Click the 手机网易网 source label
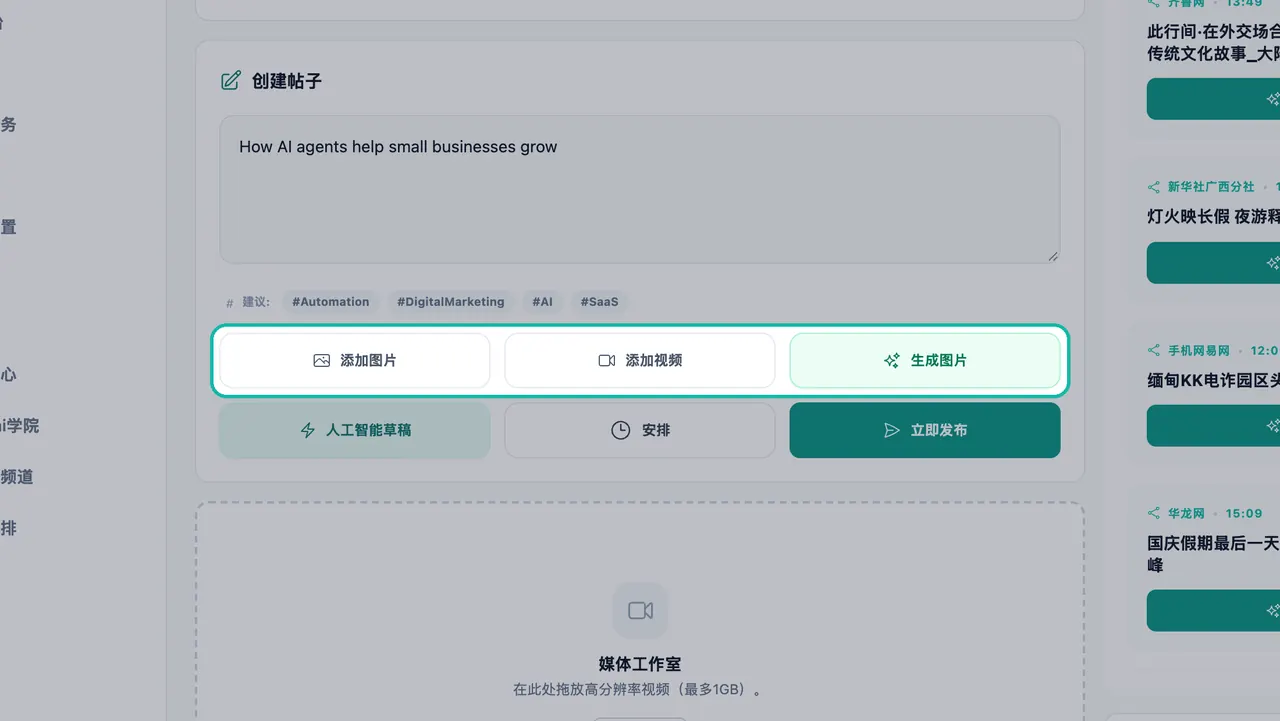This screenshot has width=1280, height=721. [x=1199, y=351]
